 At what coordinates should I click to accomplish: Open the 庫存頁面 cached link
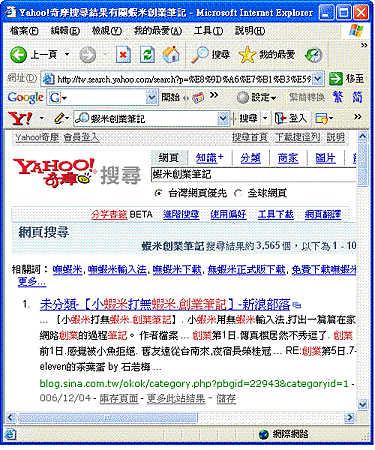(x=119, y=398)
